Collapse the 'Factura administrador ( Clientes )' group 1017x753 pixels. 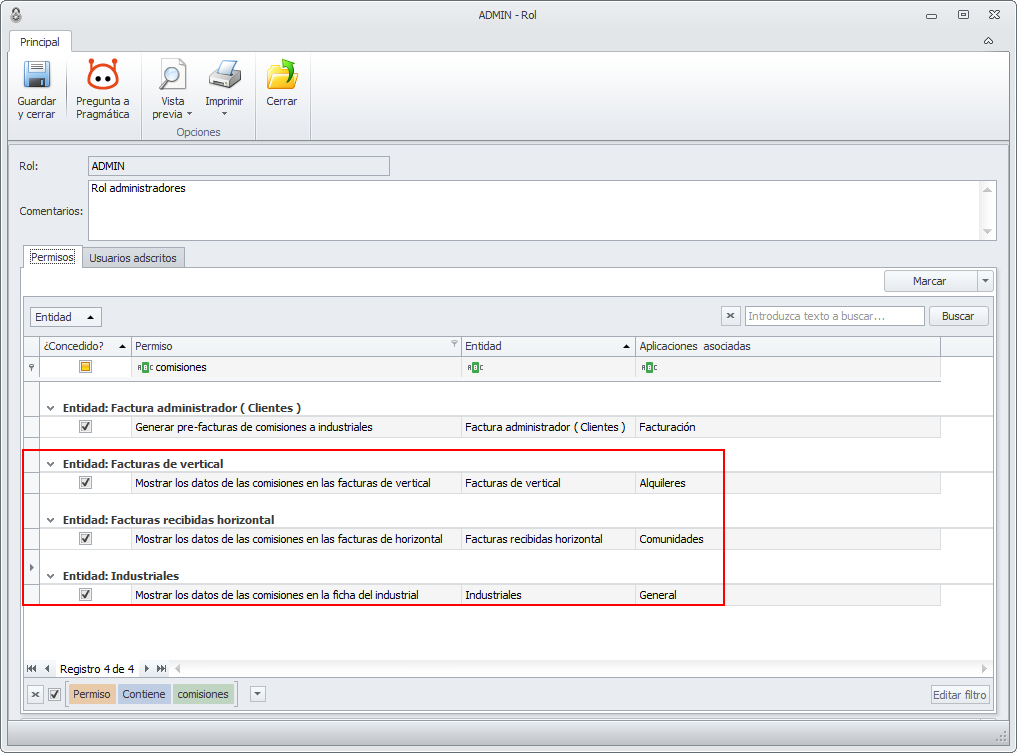coord(51,408)
